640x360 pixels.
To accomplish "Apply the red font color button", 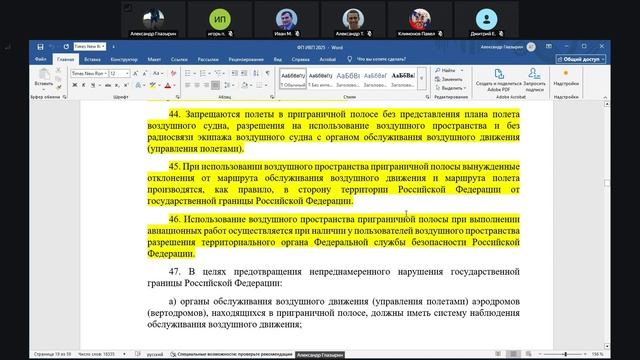I will [167, 85].
